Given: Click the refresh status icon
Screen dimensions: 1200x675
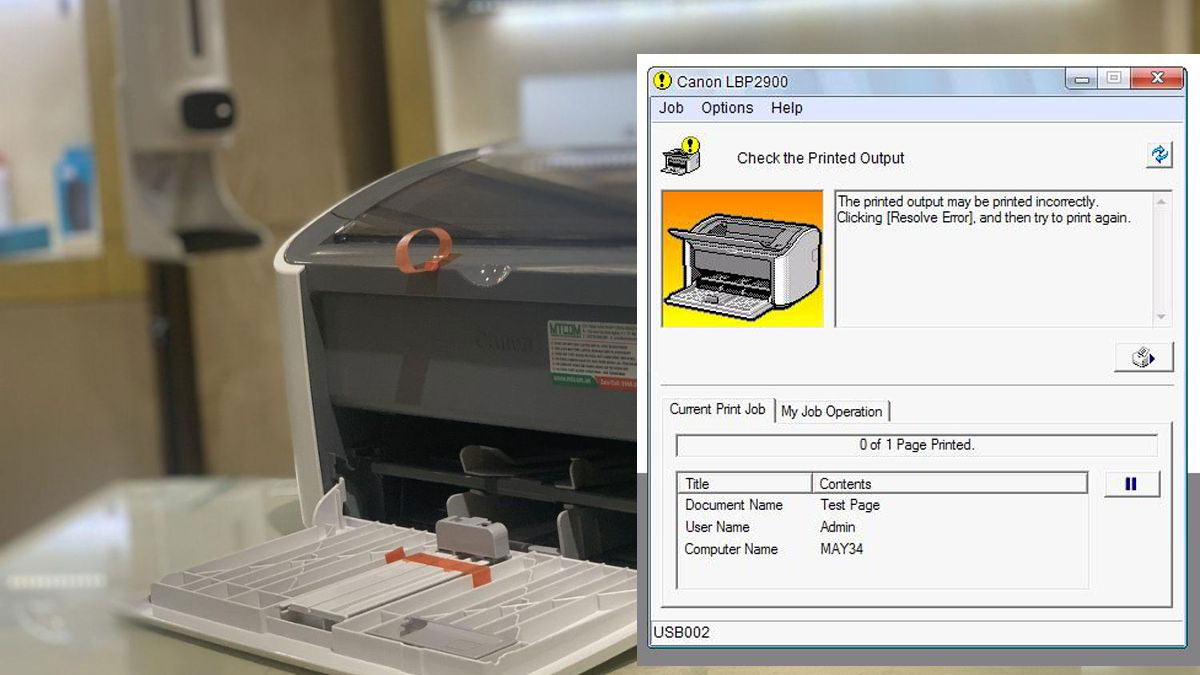Looking at the screenshot, I should pyautogui.click(x=1159, y=154).
